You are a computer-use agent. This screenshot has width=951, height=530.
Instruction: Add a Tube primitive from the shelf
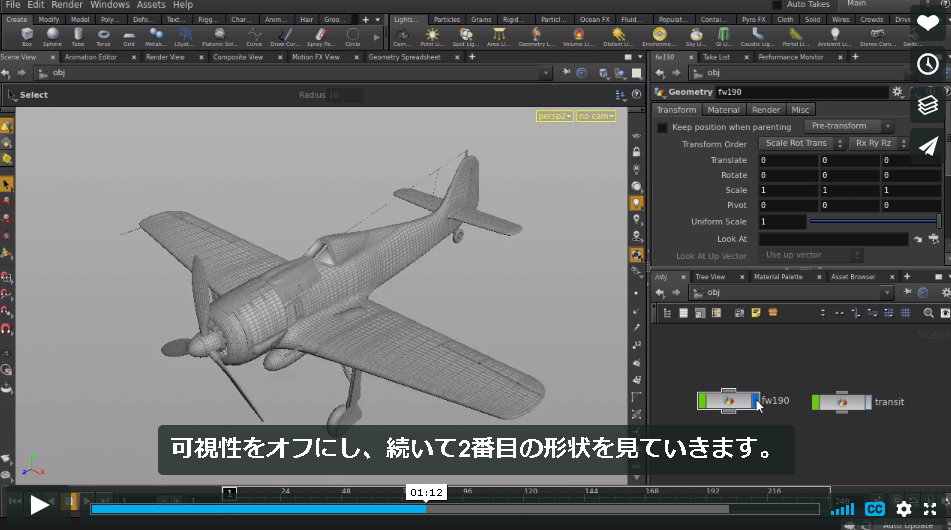pos(78,36)
